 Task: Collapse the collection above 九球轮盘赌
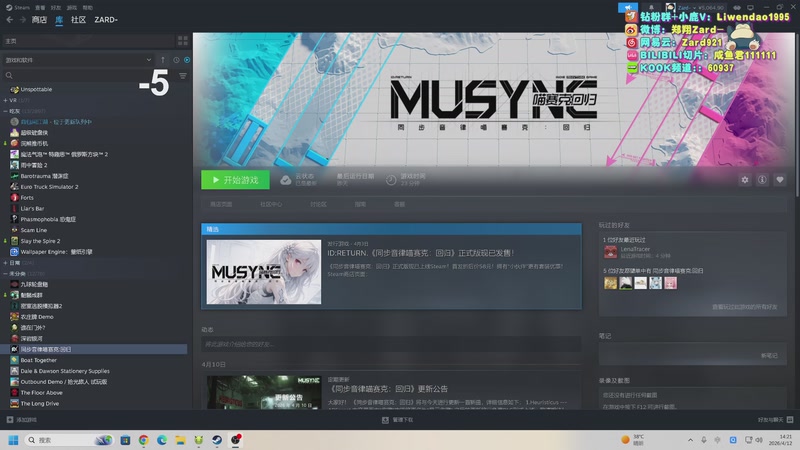click(6, 273)
